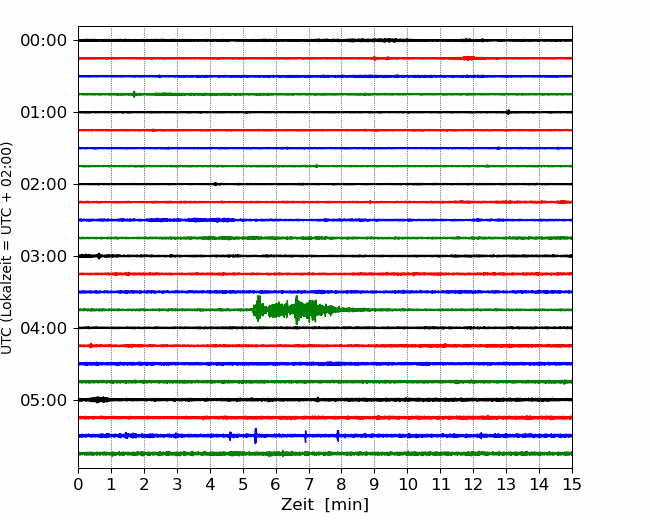Click the black burst at start of 05:00 trace
The width and height of the screenshot is (650, 520).
click(97, 400)
